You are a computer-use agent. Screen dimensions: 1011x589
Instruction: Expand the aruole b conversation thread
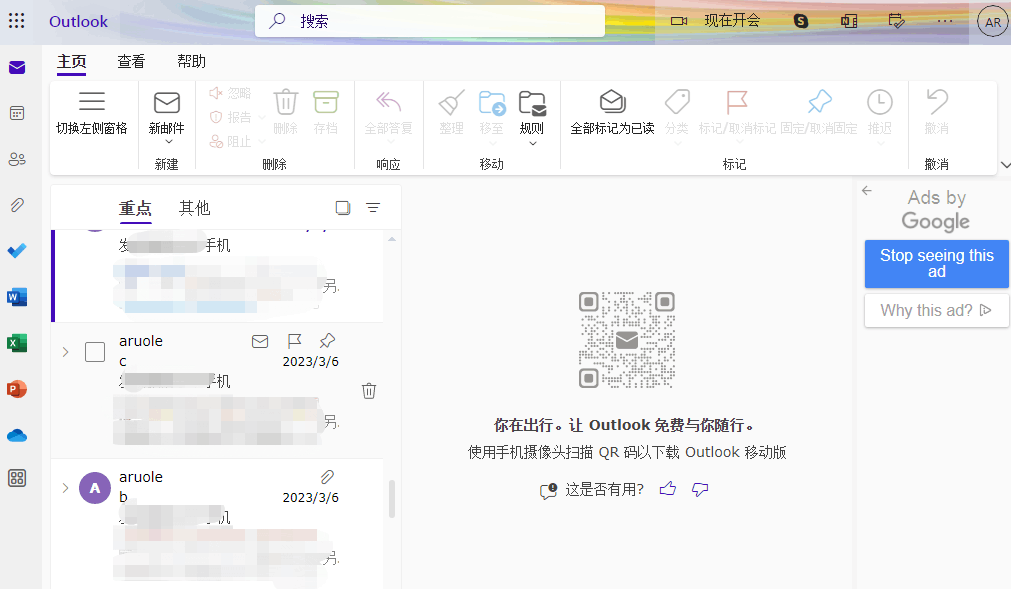[x=65, y=488]
